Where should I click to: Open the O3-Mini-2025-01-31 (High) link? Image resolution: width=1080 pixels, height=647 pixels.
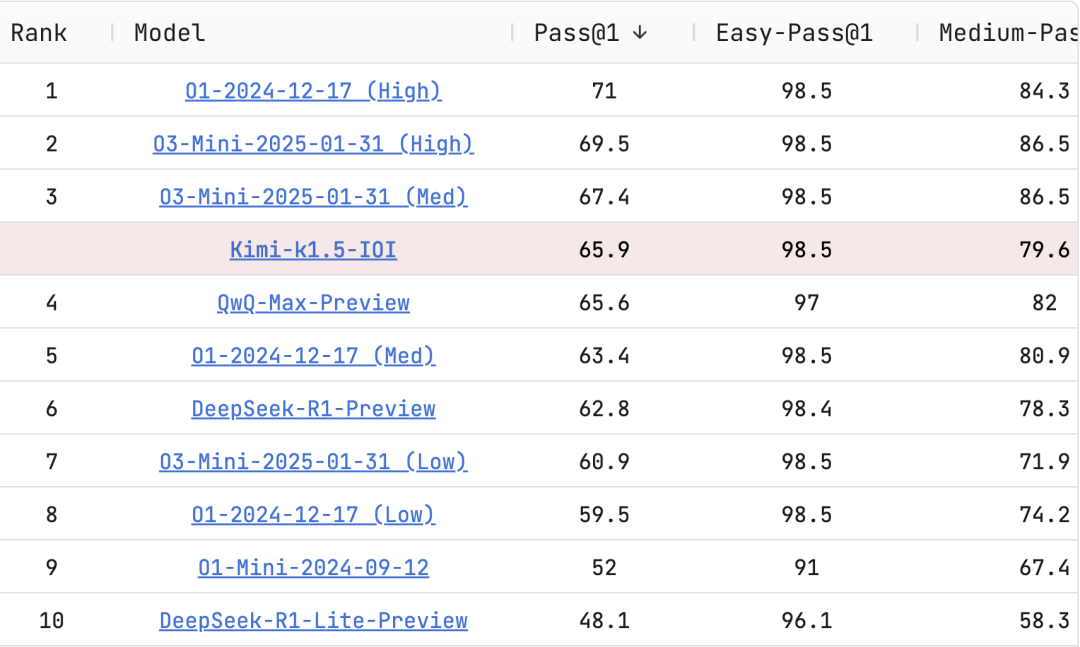pos(313,144)
